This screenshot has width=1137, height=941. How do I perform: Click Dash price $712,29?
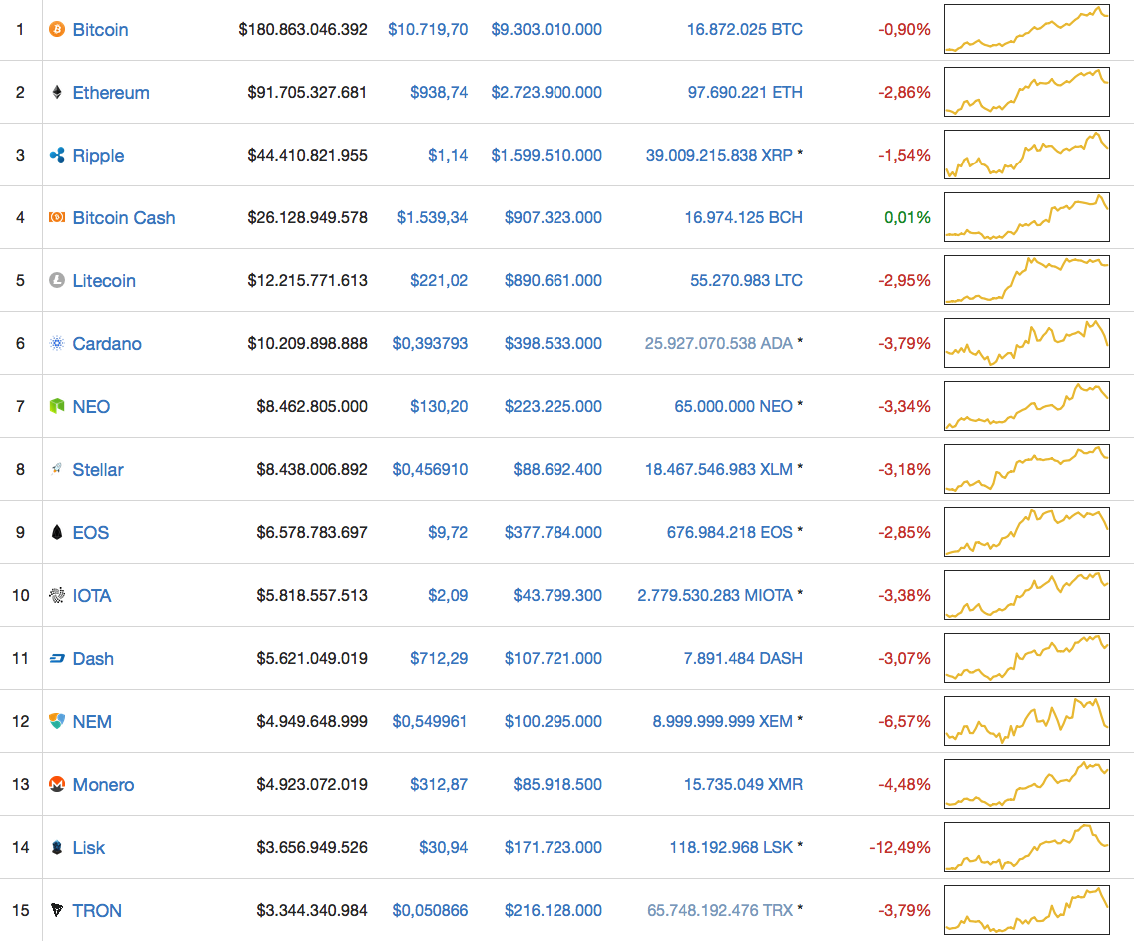point(439,658)
